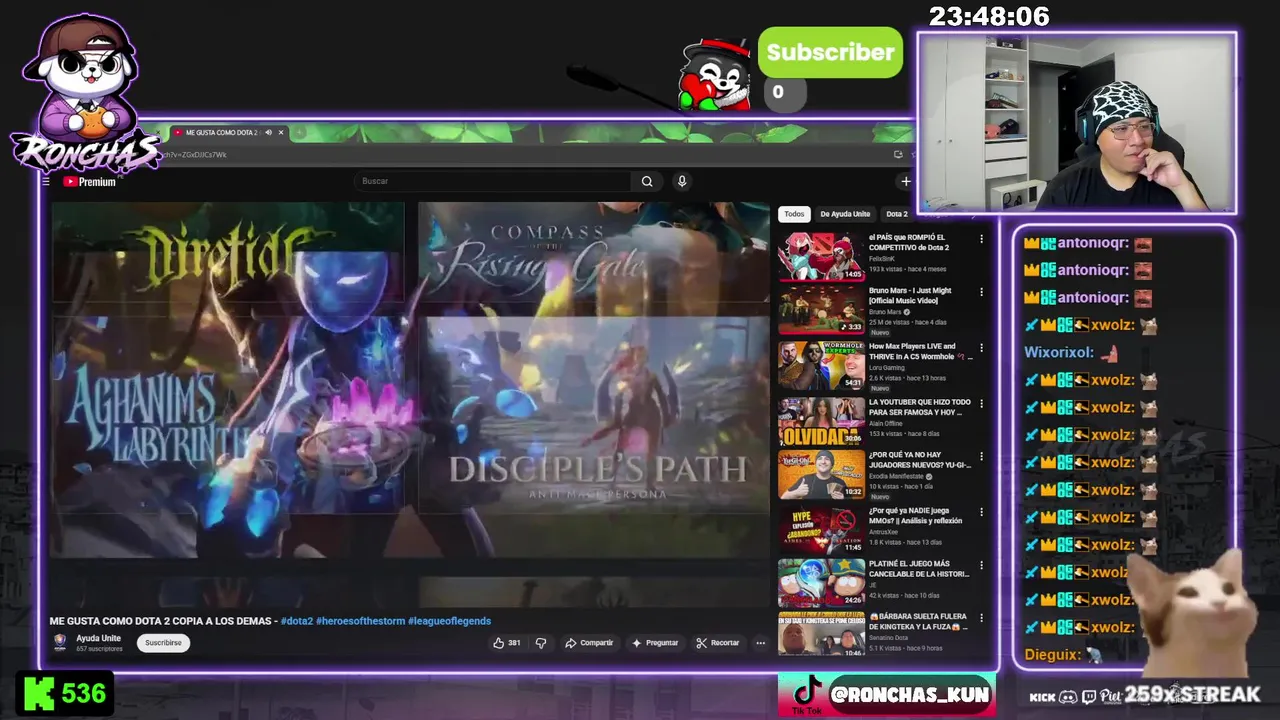Screen dimensions: 1280x720
Task: Select the De Ayuda Unite filter chip
Action: pos(845,214)
